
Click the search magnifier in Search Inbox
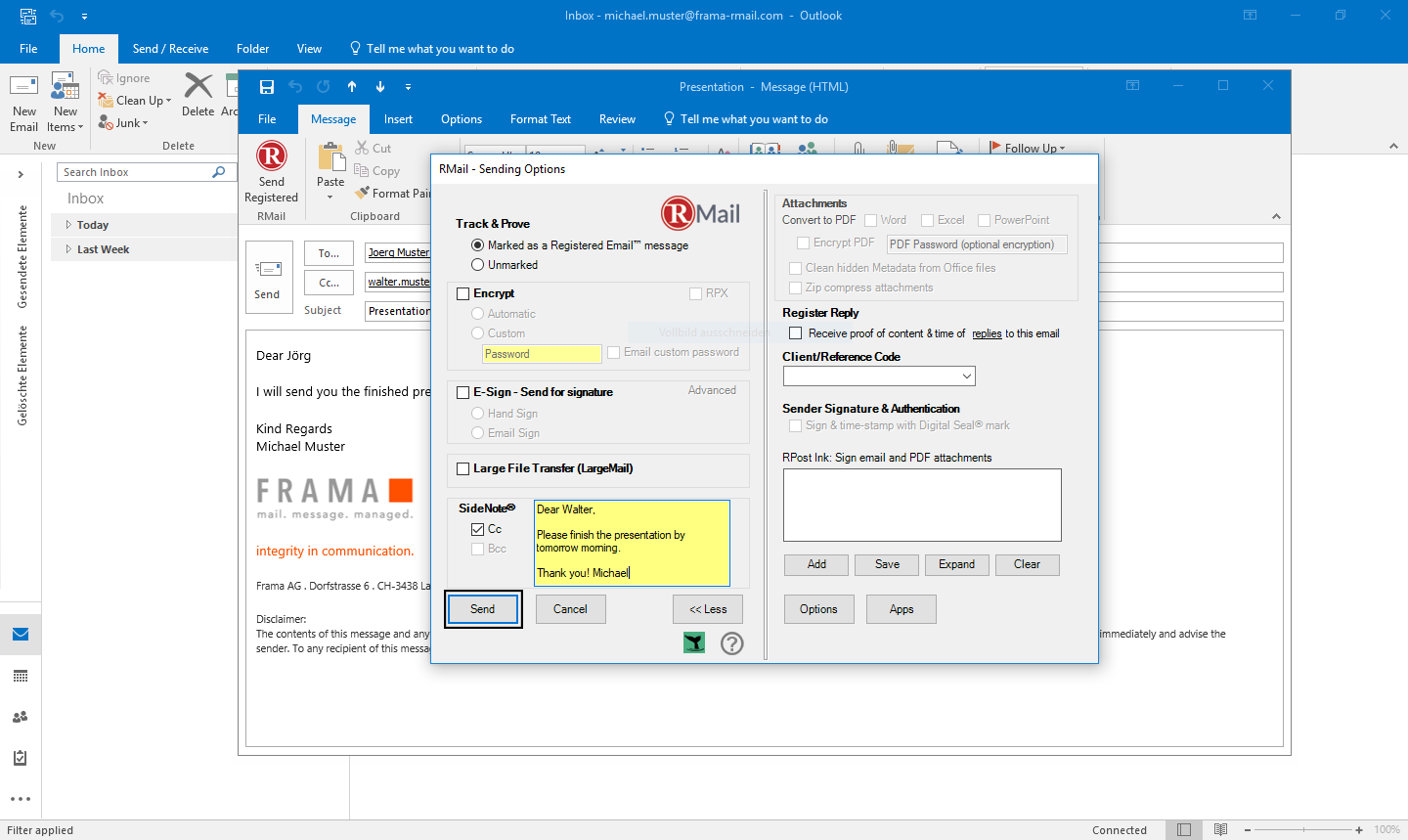point(219,172)
